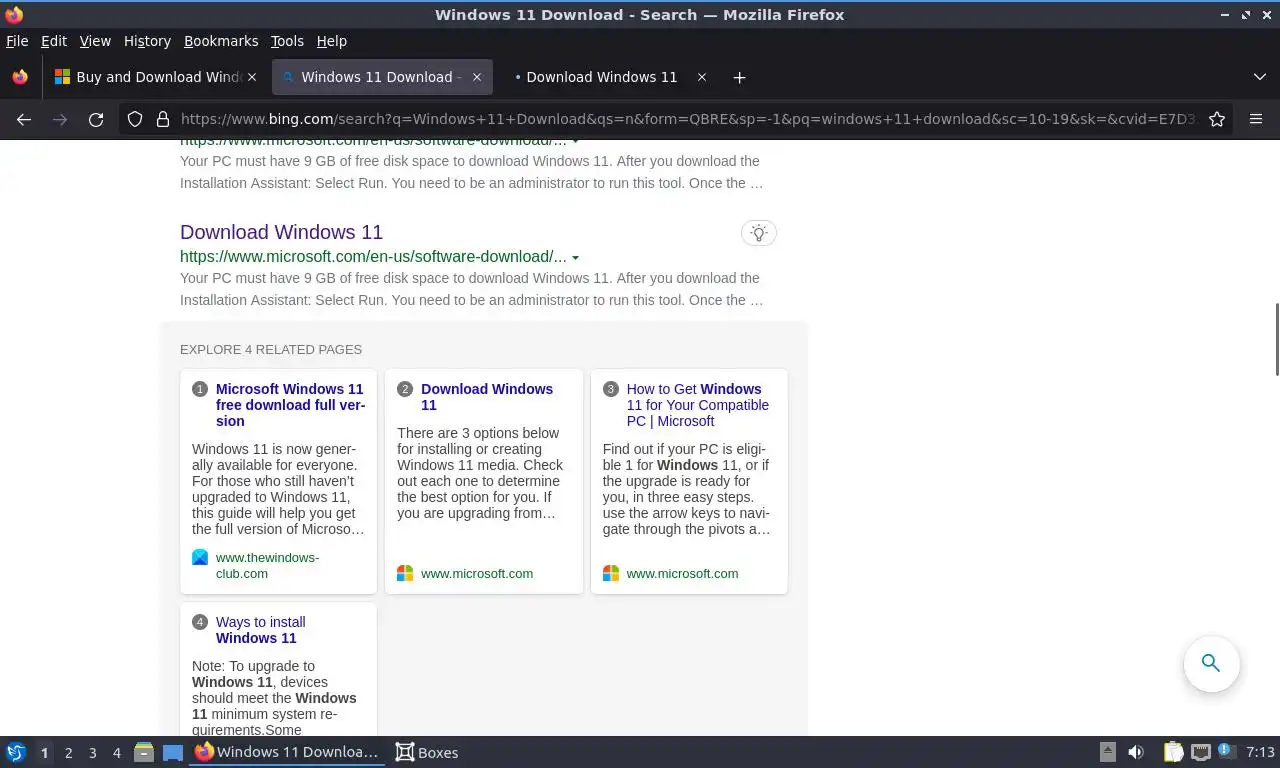
Task: Open the clipboard manager tray icon
Action: click(1173, 752)
